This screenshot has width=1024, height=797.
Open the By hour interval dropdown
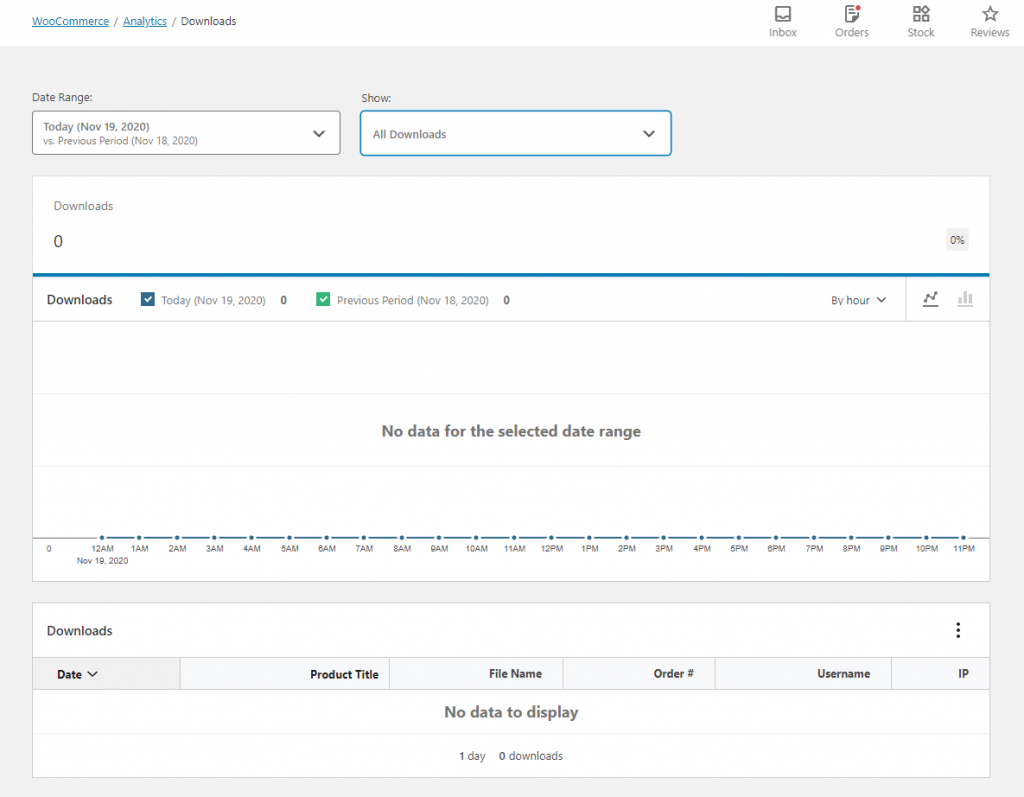point(858,300)
